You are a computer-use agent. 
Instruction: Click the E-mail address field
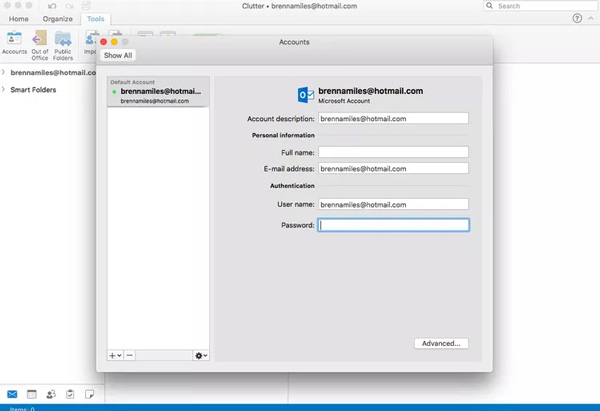393,168
